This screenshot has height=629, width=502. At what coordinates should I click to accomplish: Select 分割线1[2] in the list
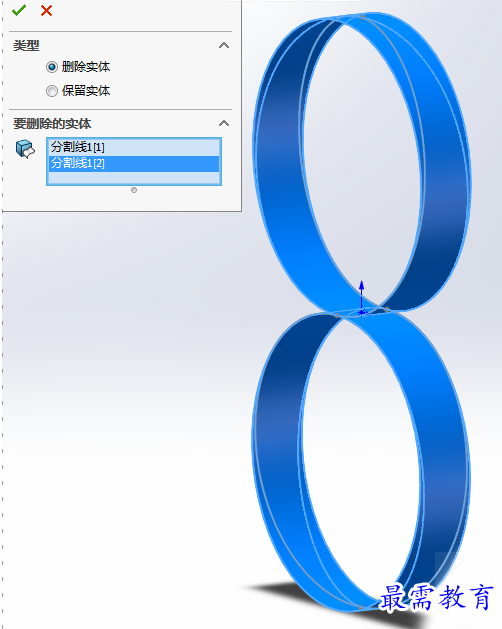click(x=134, y=163)
